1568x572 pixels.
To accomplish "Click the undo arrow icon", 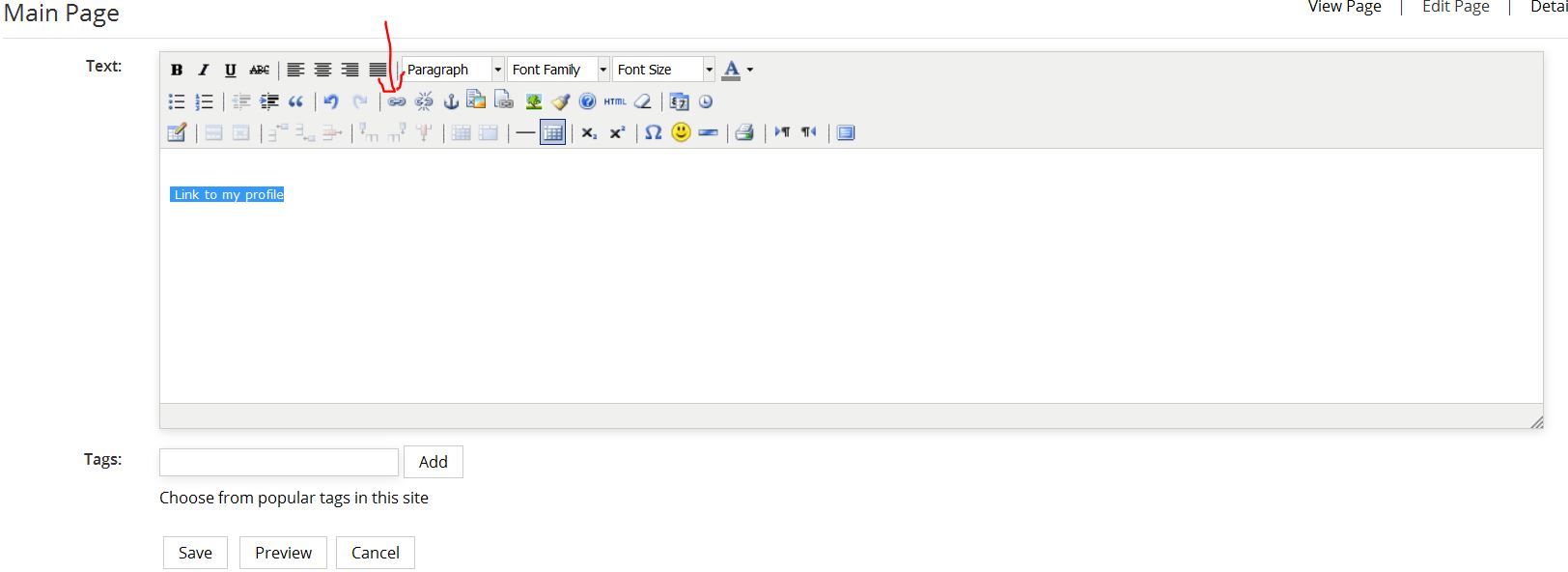I will (331, 101).
